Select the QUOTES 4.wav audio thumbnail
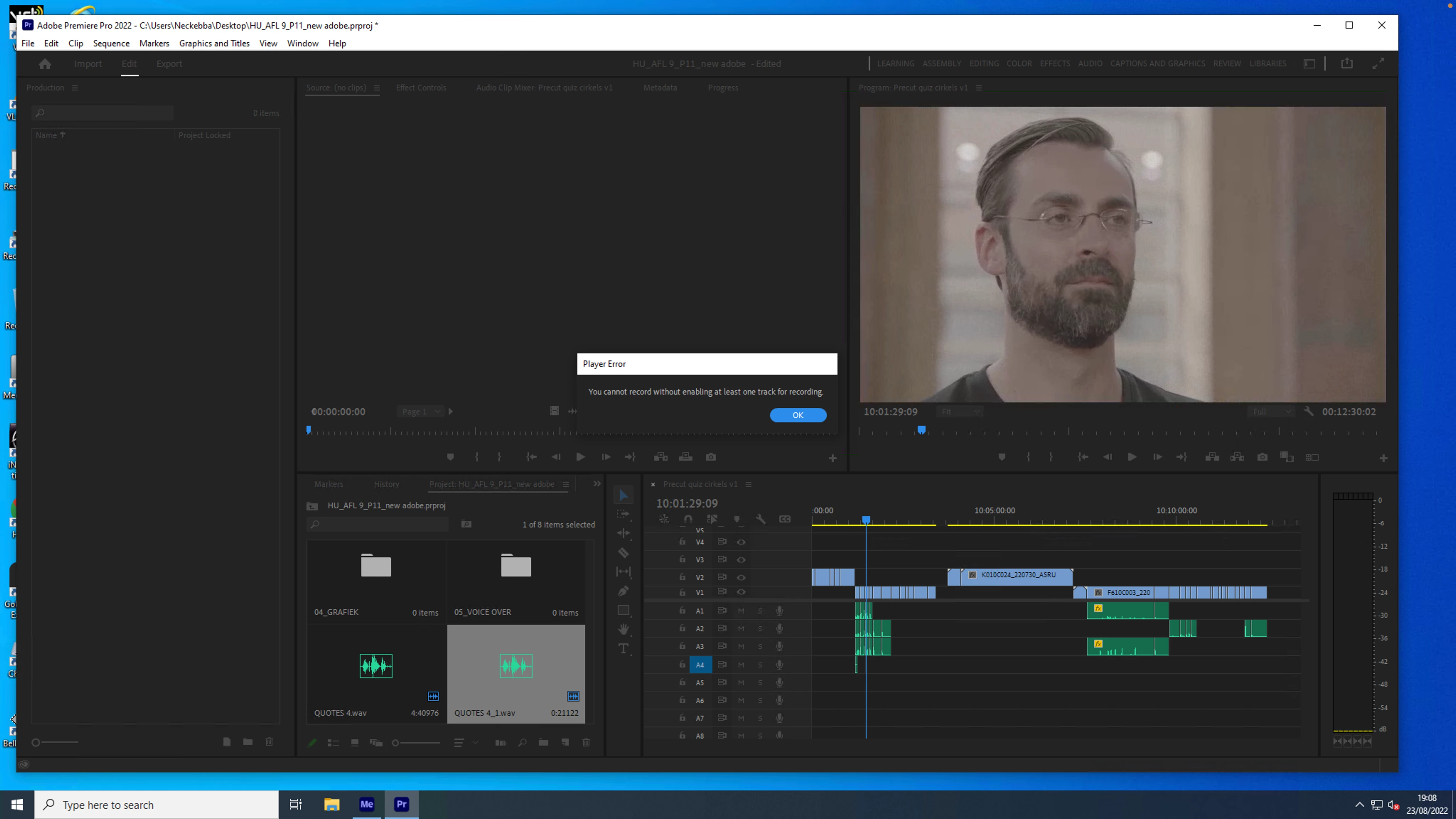The image size is (1456, 819). (376, 666)
